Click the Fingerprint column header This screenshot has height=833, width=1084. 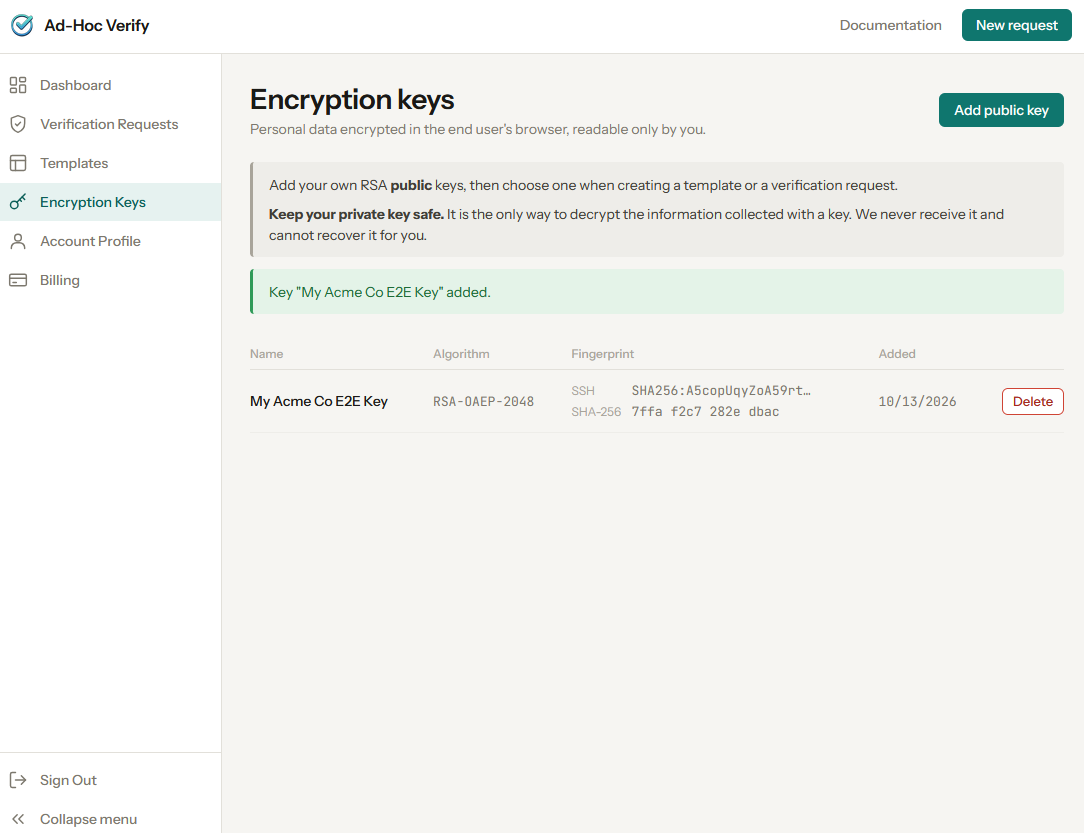[x=602, y=354]
